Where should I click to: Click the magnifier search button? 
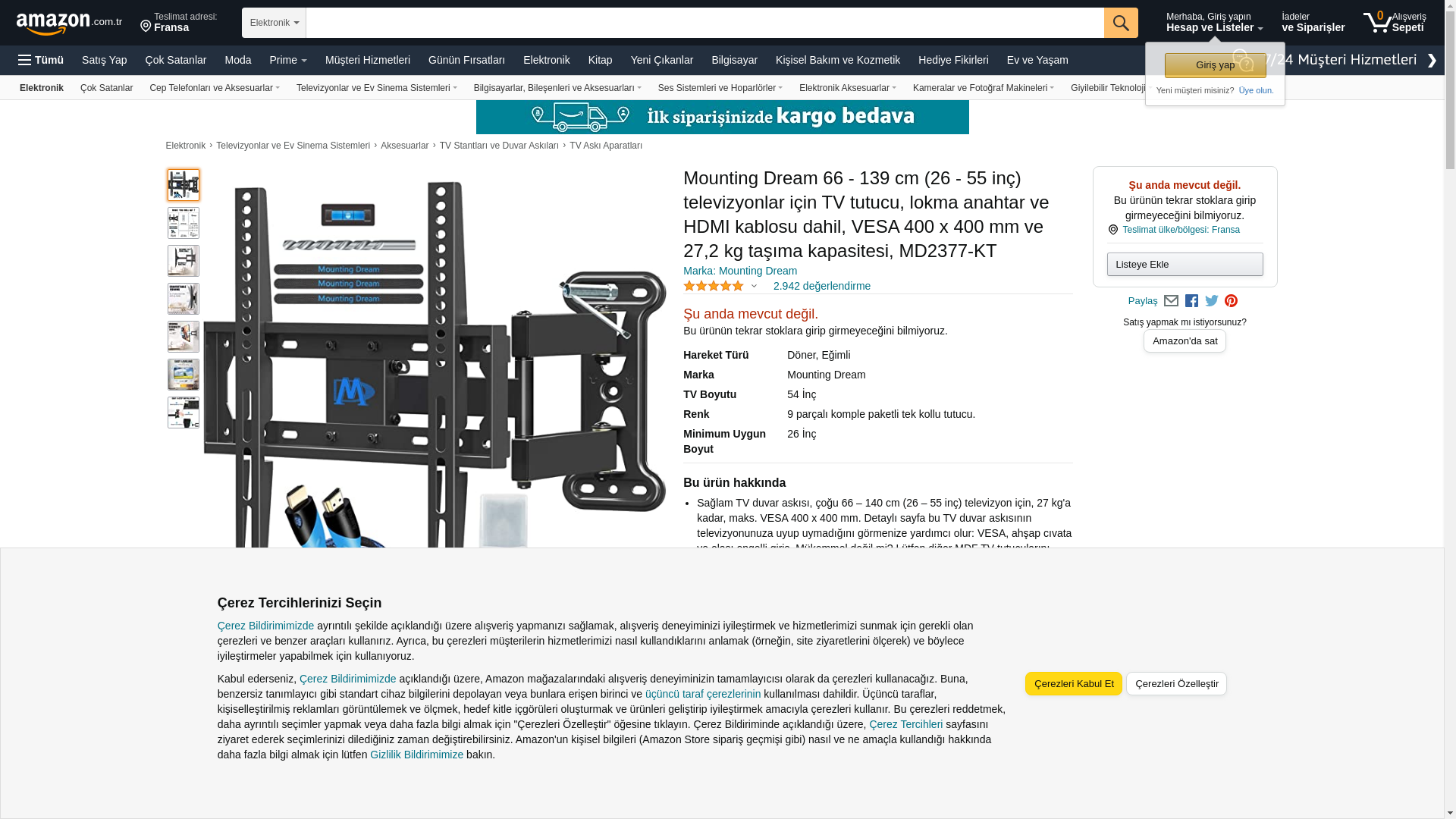1121,23
